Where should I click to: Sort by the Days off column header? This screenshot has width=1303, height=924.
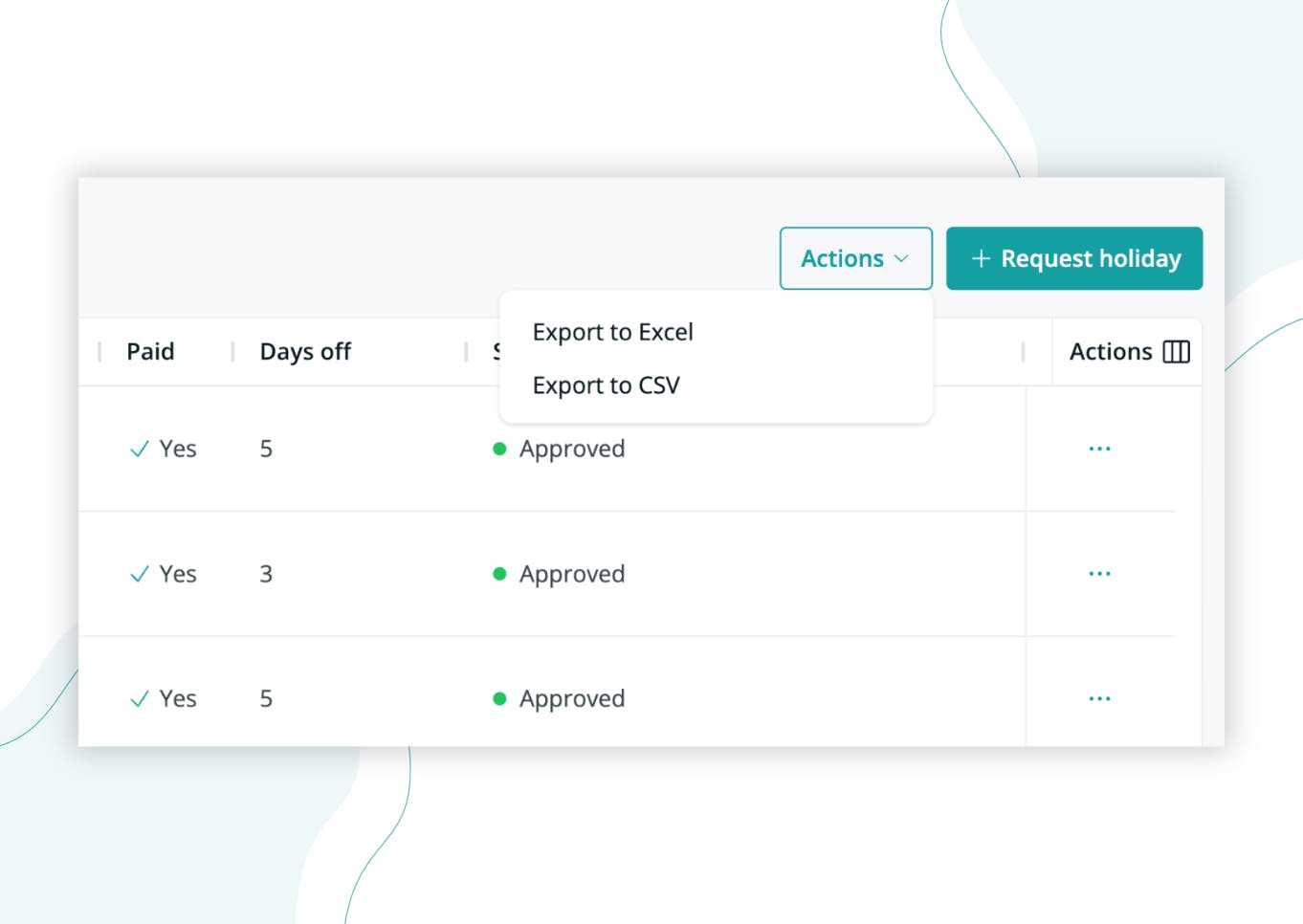304,352
